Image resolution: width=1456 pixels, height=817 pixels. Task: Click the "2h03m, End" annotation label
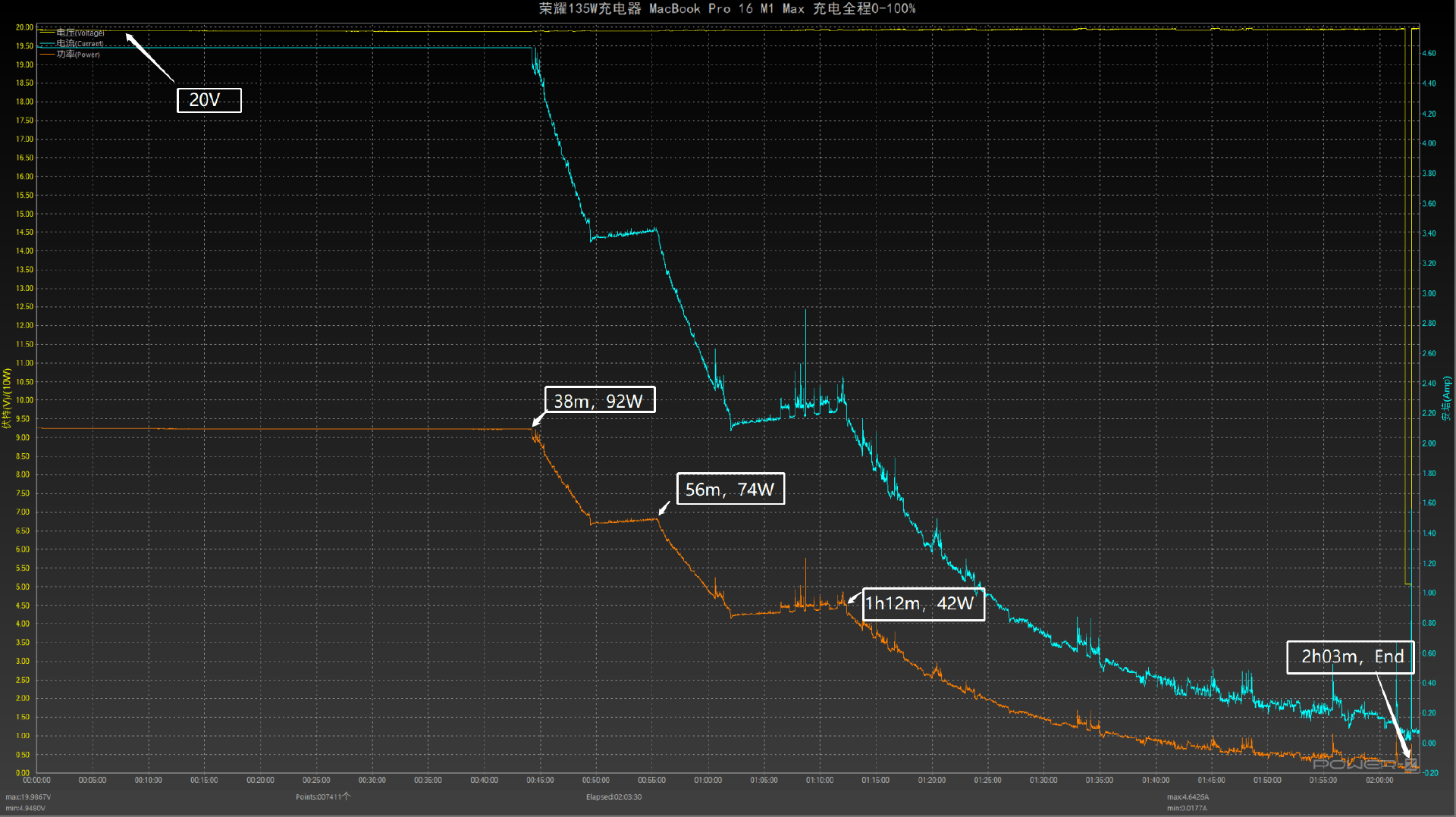point(1350,656)
